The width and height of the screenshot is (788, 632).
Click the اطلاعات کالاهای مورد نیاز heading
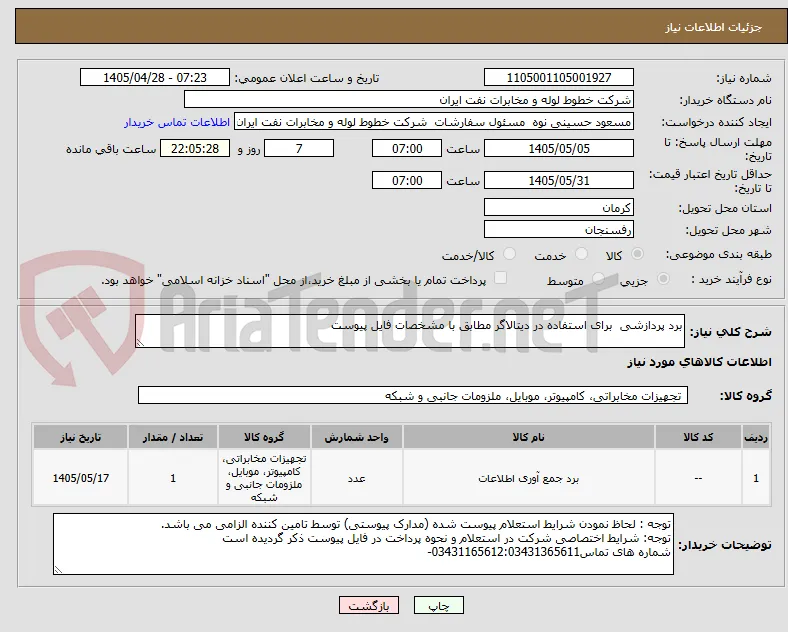699,362
